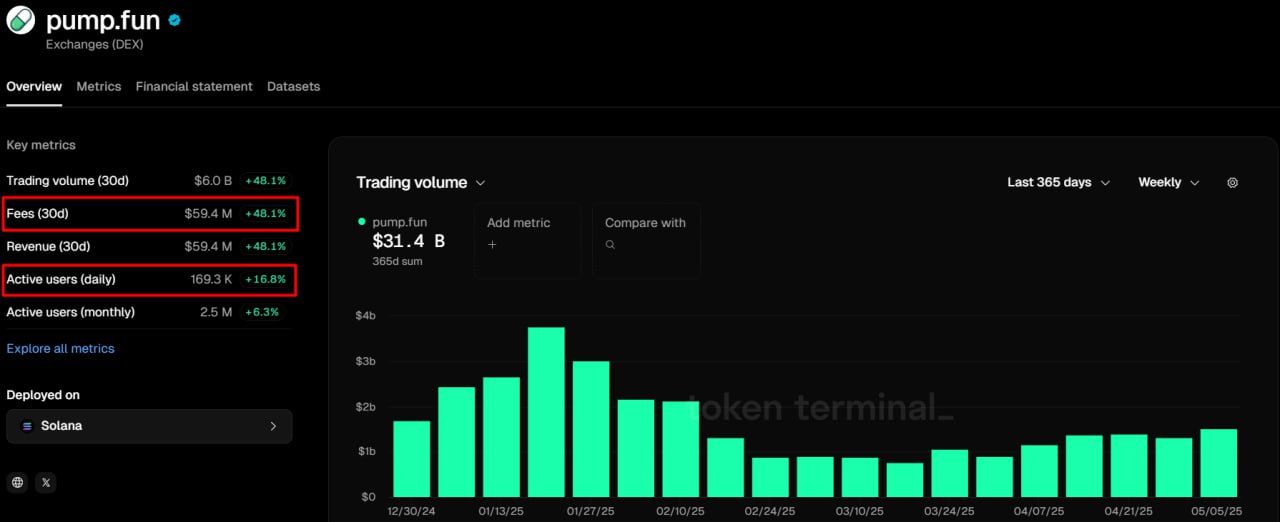This screenshot has width=1280, height=522.
Task: Open the Trading volume metric dropdown
Action: pyautogui.click(x=421, y=182)
